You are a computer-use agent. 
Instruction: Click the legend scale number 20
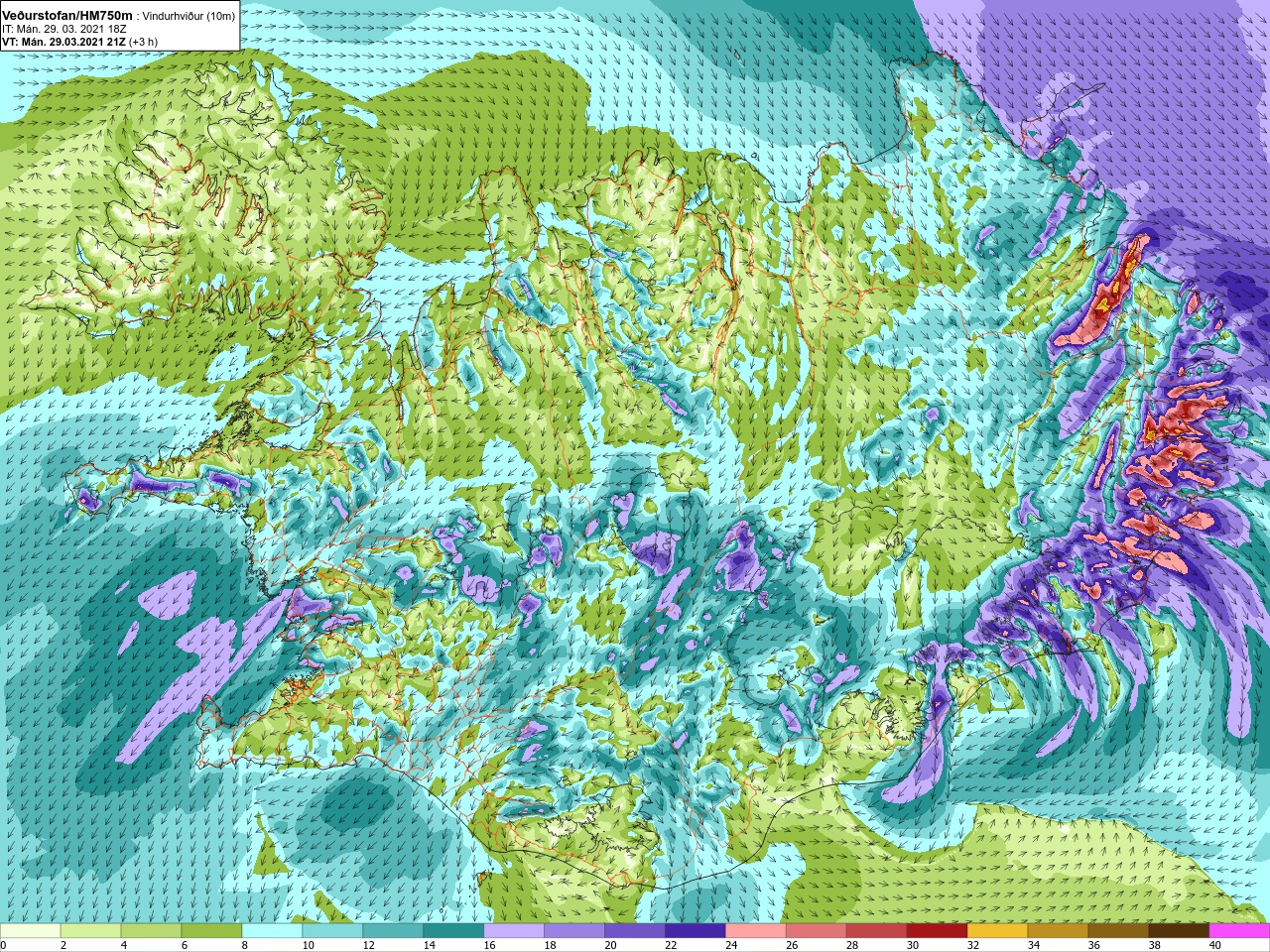coord(610,945)
